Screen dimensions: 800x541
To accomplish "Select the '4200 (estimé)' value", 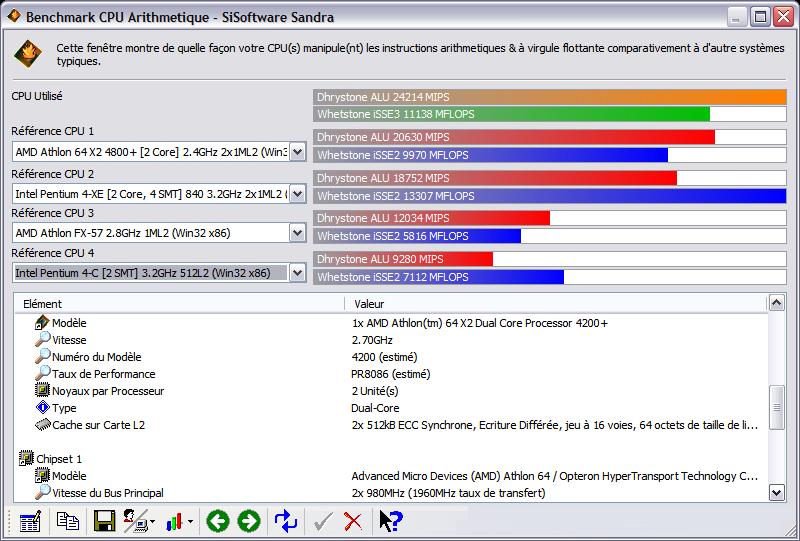I will (x=384, y=357).
